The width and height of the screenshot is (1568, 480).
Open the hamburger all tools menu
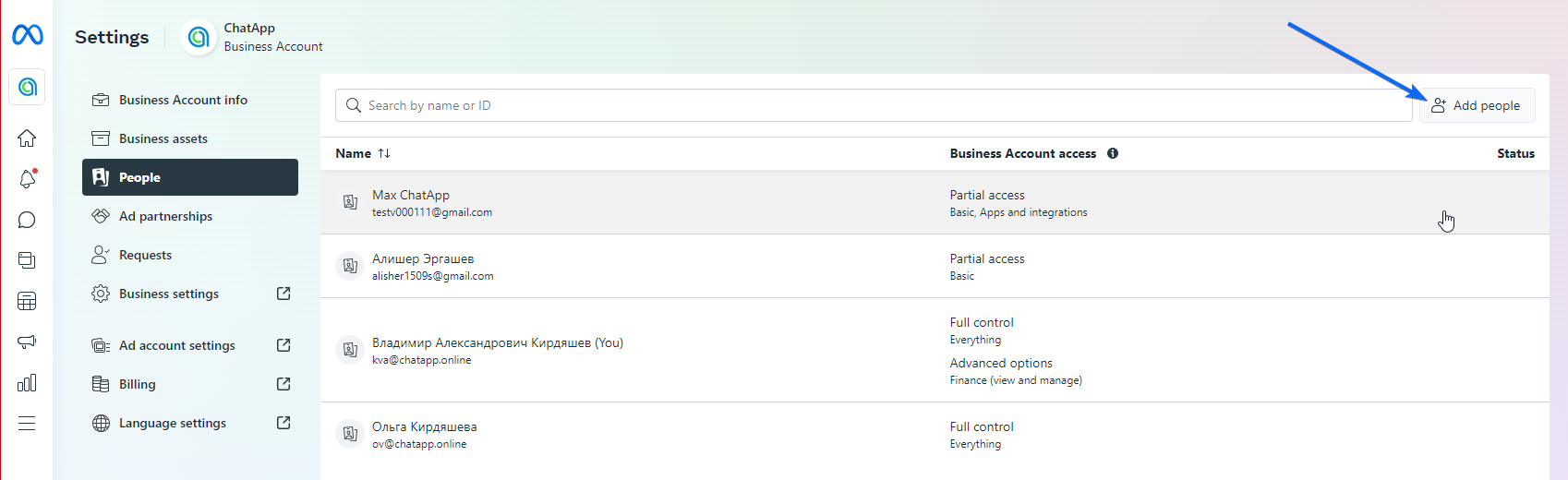tap(27, 423)
